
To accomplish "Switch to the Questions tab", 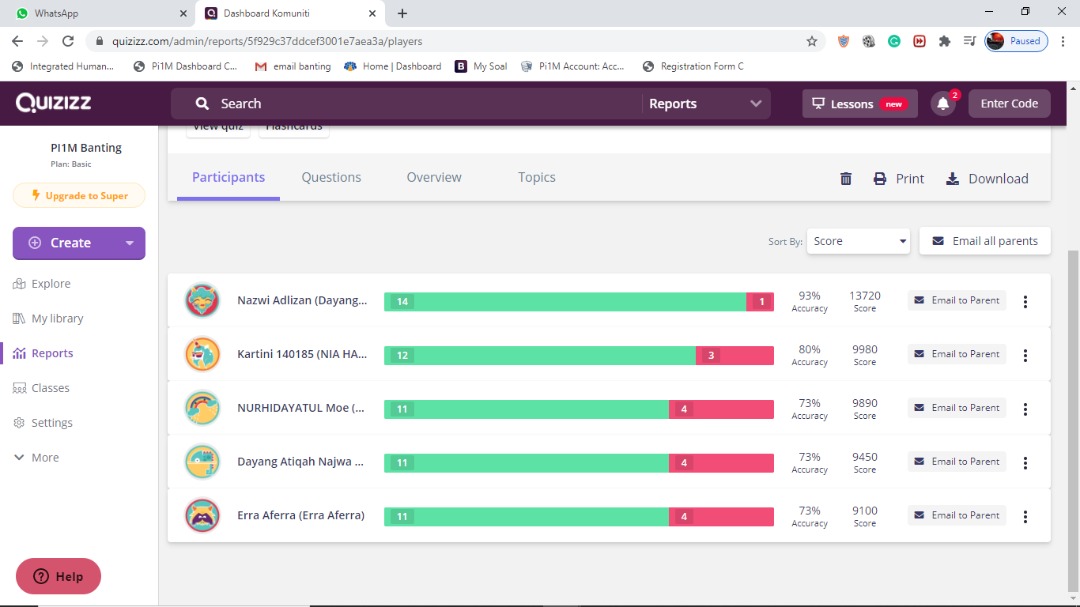I will (x=331, y=177).
